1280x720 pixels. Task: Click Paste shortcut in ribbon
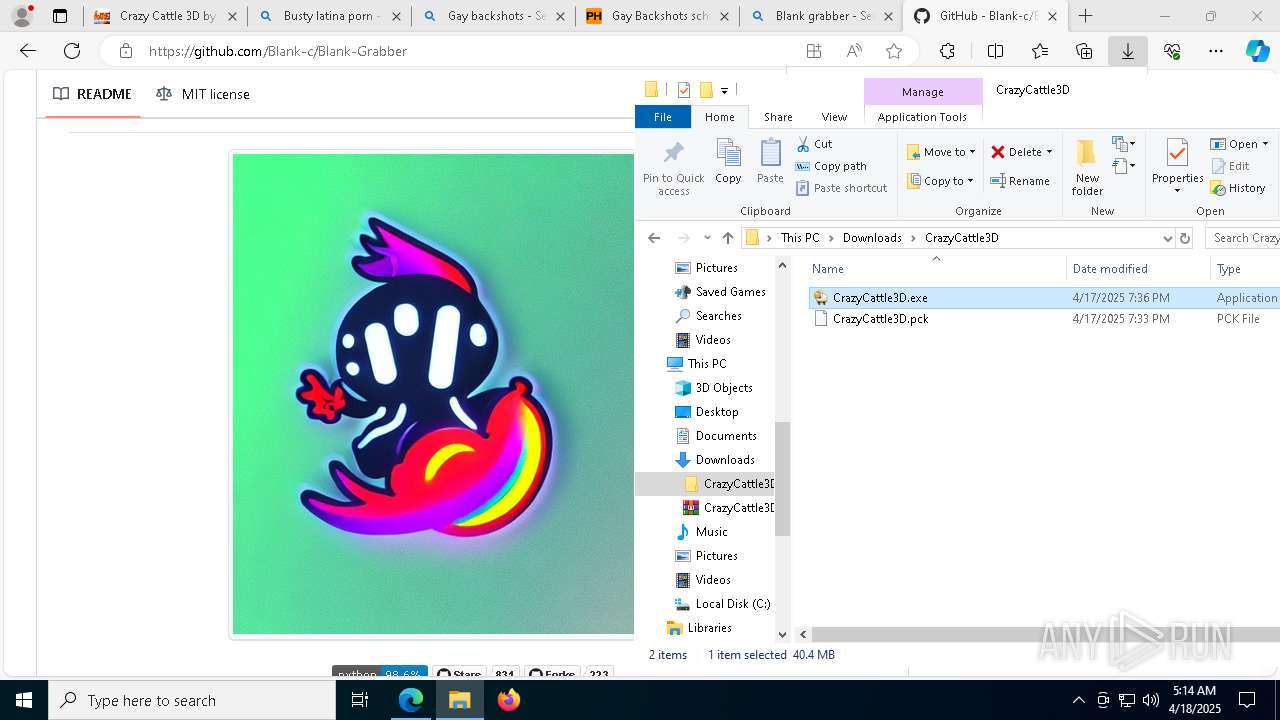(x=841, y=188)
